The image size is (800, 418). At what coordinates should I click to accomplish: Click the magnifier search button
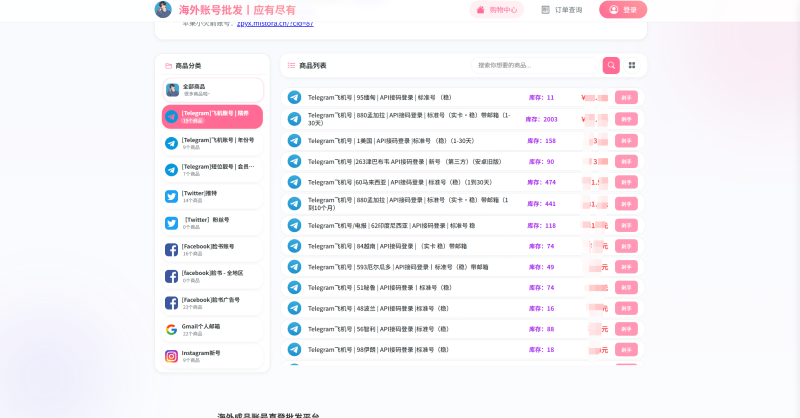[x=611, y=65]
